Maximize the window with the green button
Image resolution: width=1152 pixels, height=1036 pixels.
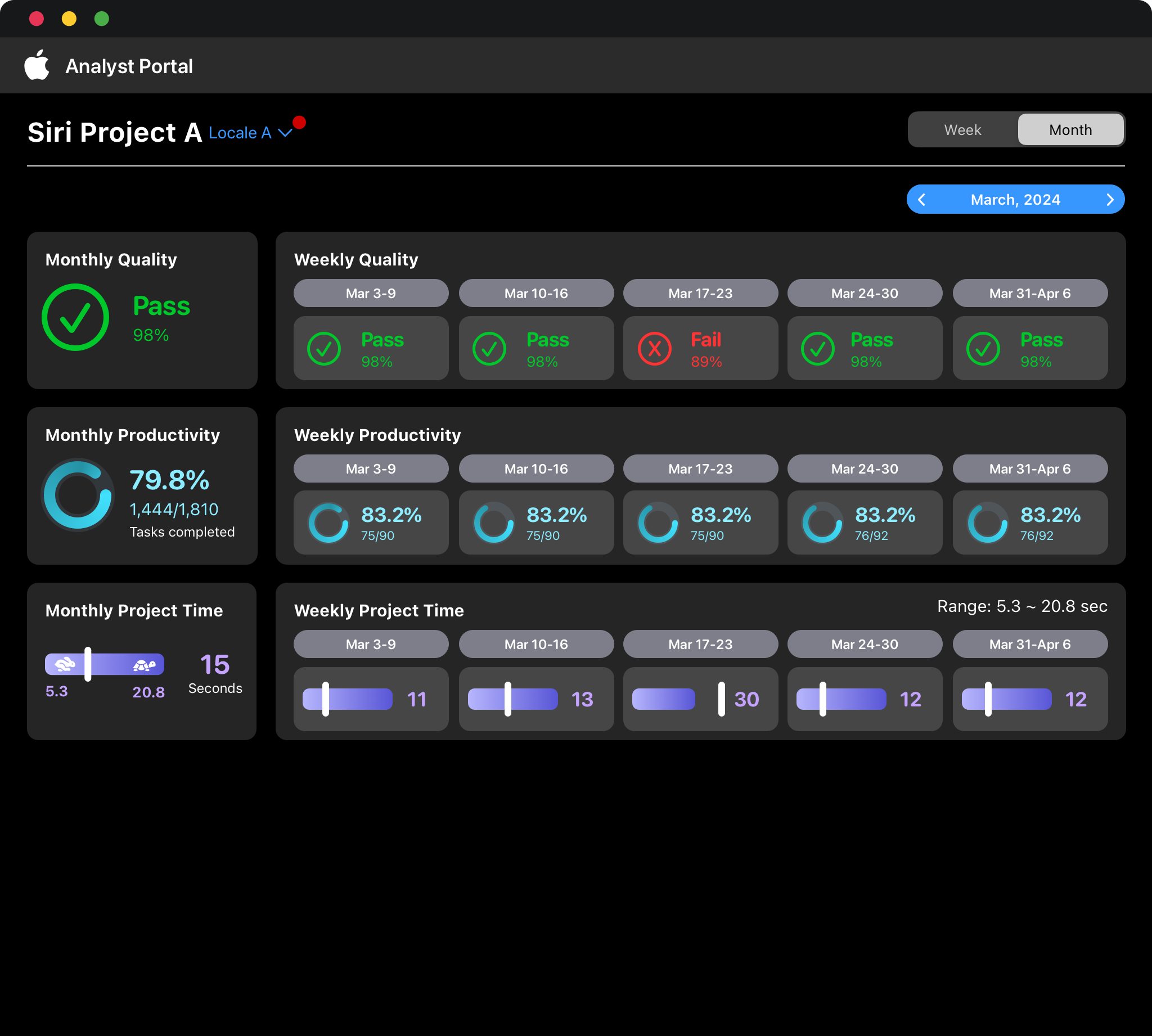click(x=101, y=19)
